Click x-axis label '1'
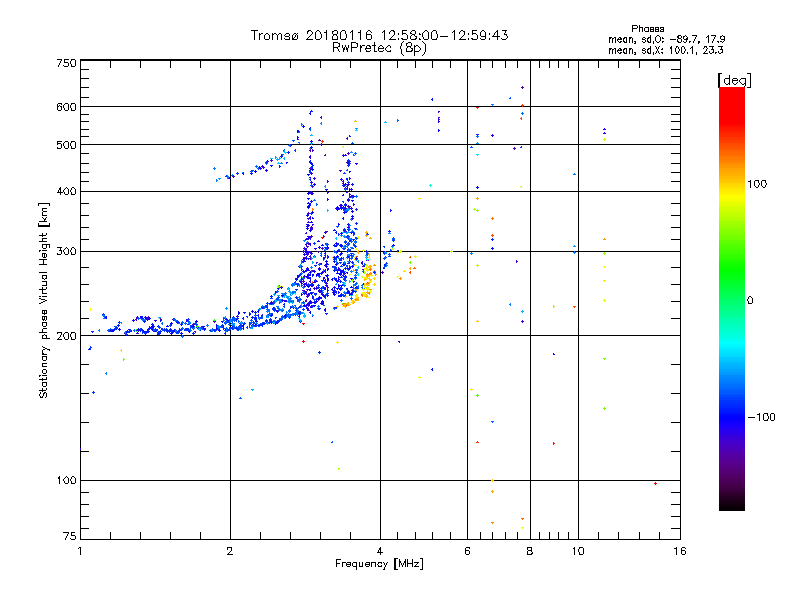The height and width of the screenshot is (600, 800). (x=80, y=551)
